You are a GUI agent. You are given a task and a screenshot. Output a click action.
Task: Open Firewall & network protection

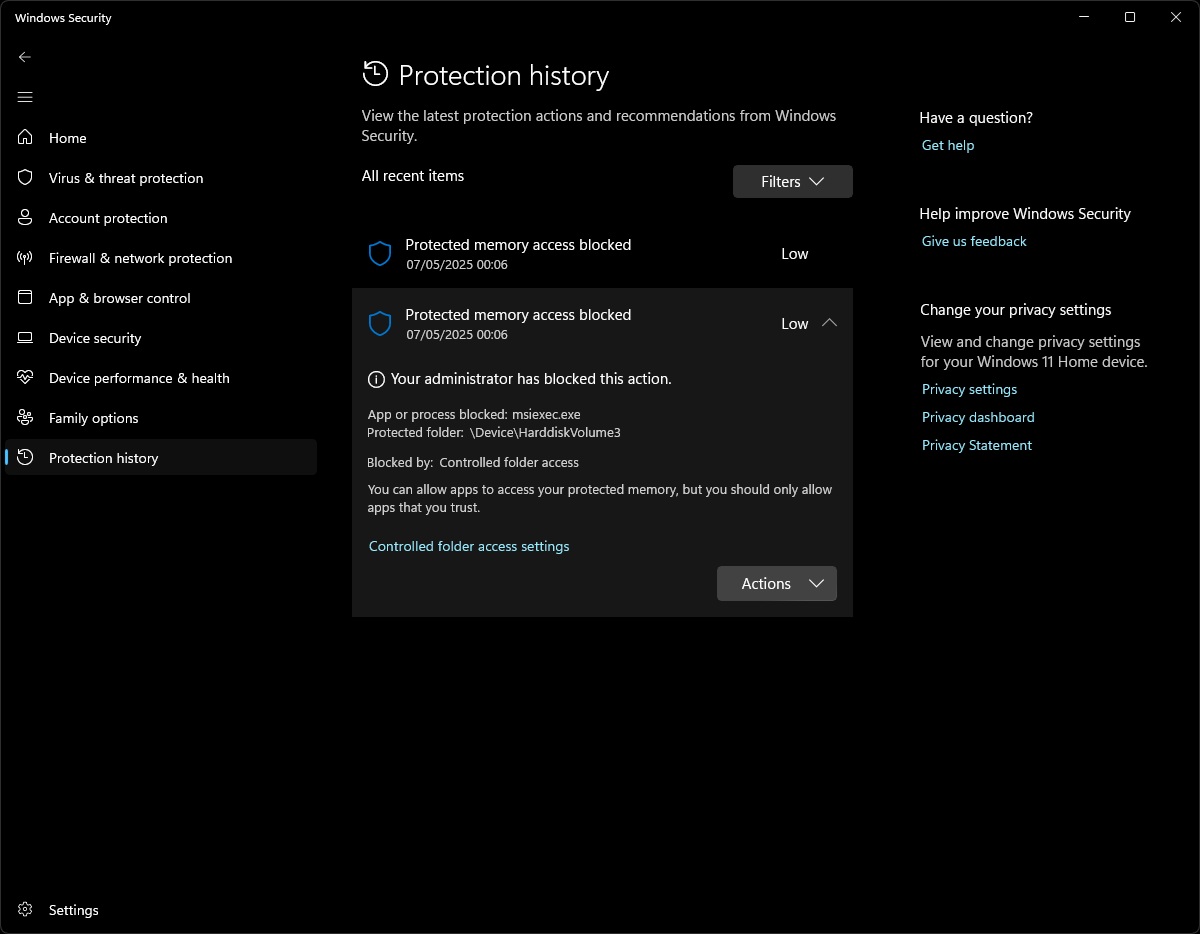(161, 258)
